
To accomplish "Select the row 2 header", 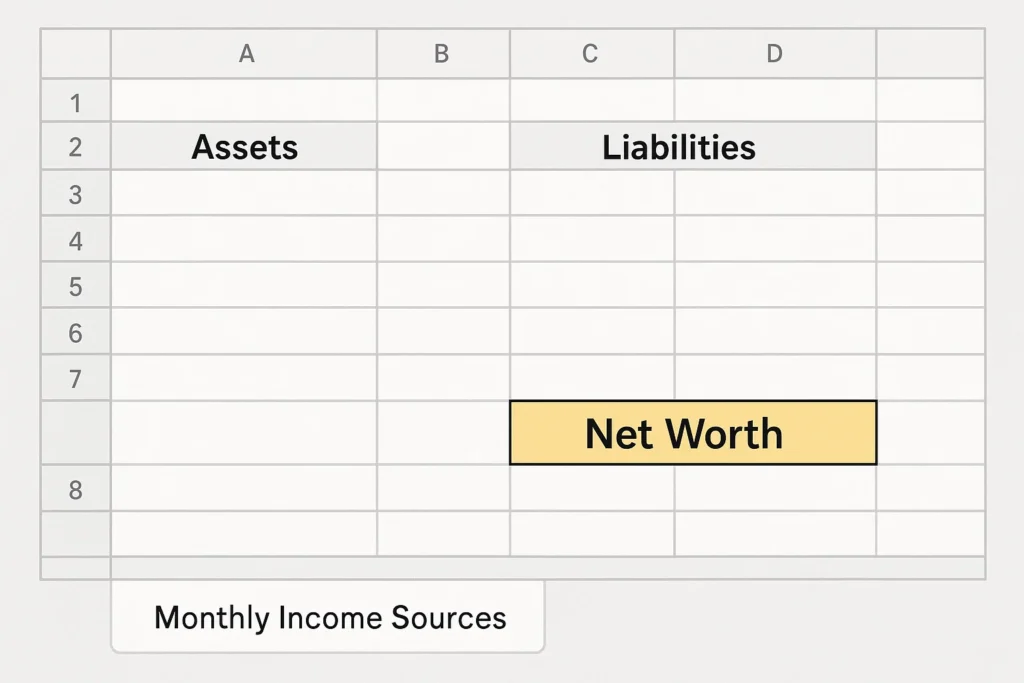I will pos(76,148).
